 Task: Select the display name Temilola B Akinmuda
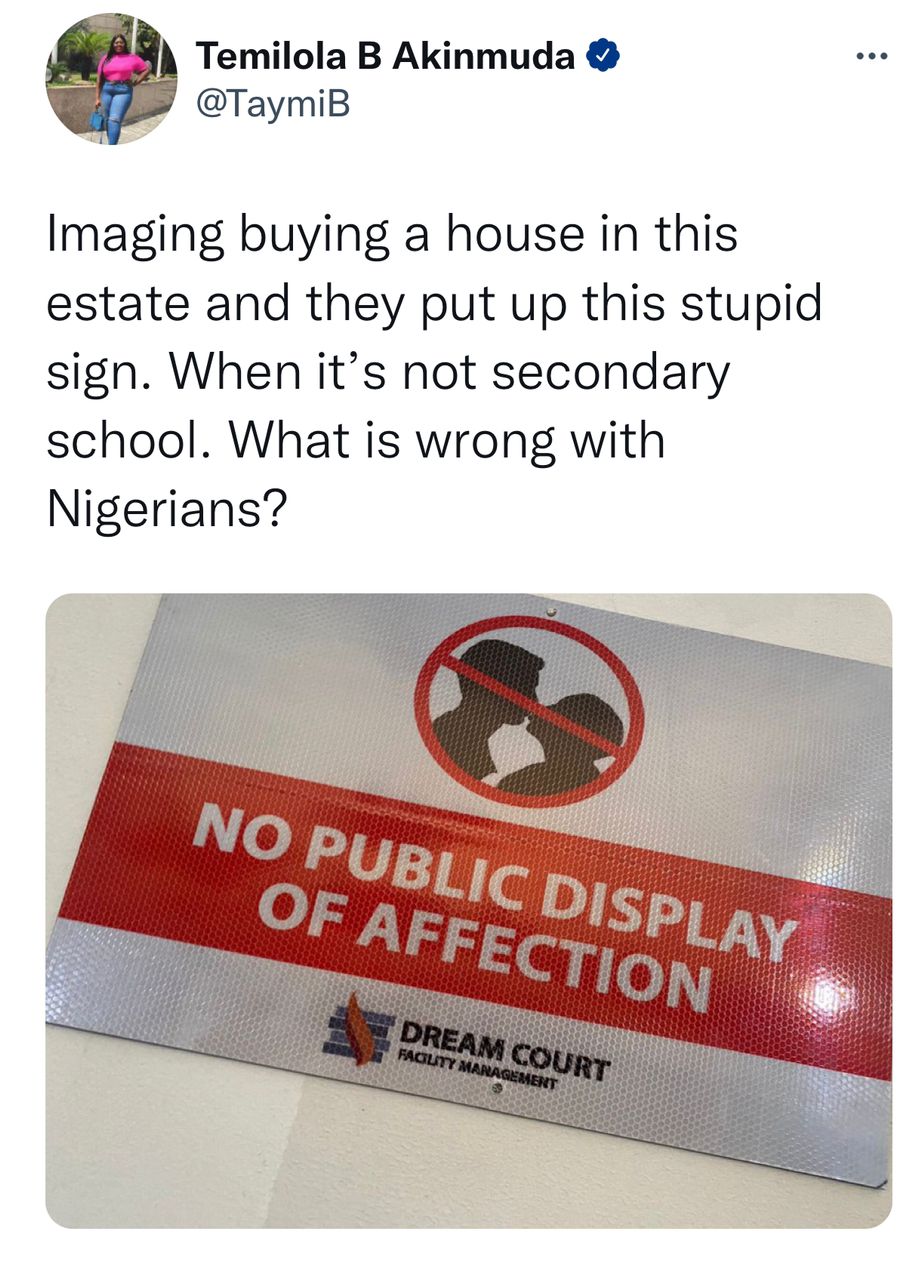[x=385, y=59]
